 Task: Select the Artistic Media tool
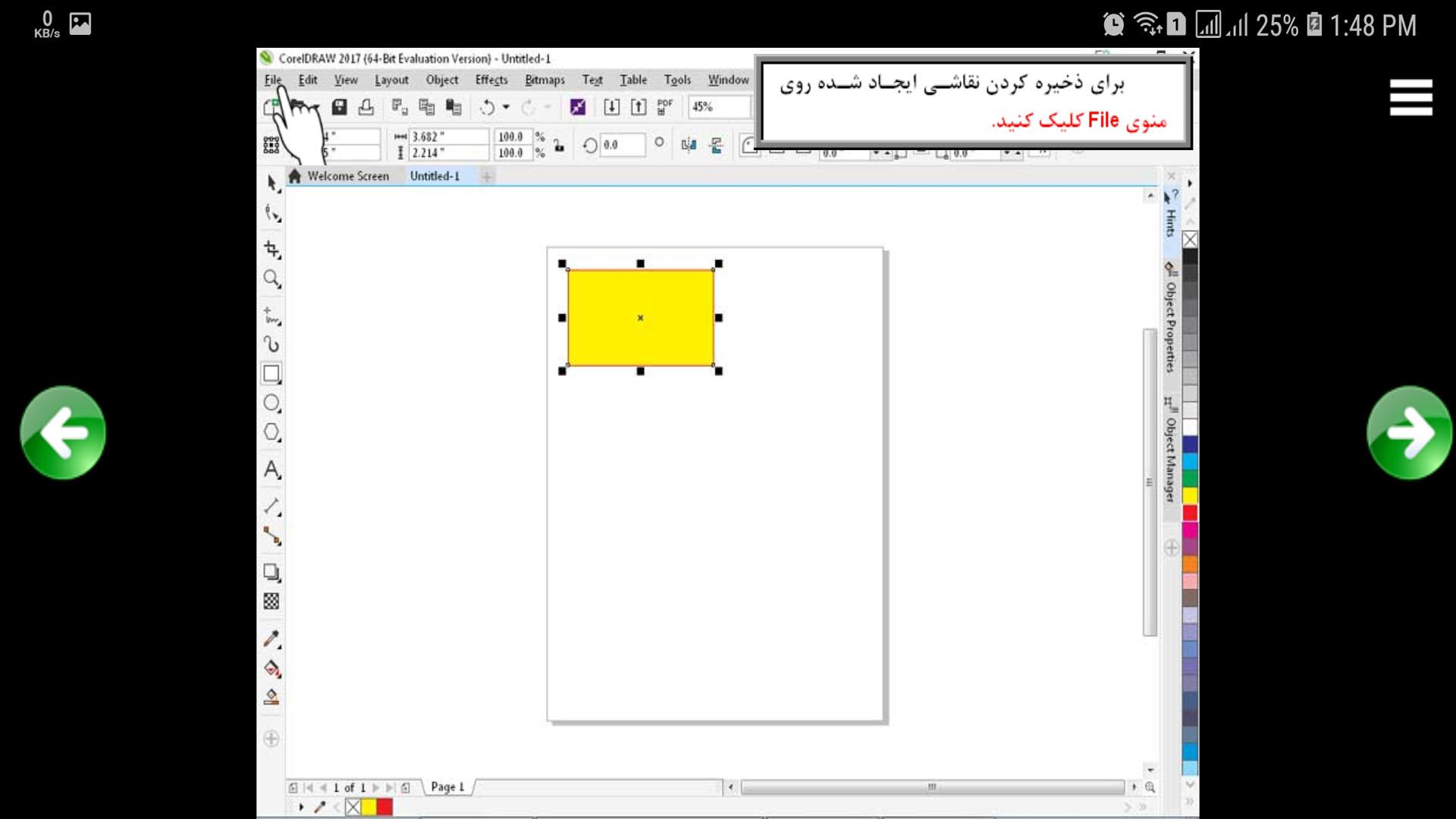pyautogui.click(x=271, y=344)
